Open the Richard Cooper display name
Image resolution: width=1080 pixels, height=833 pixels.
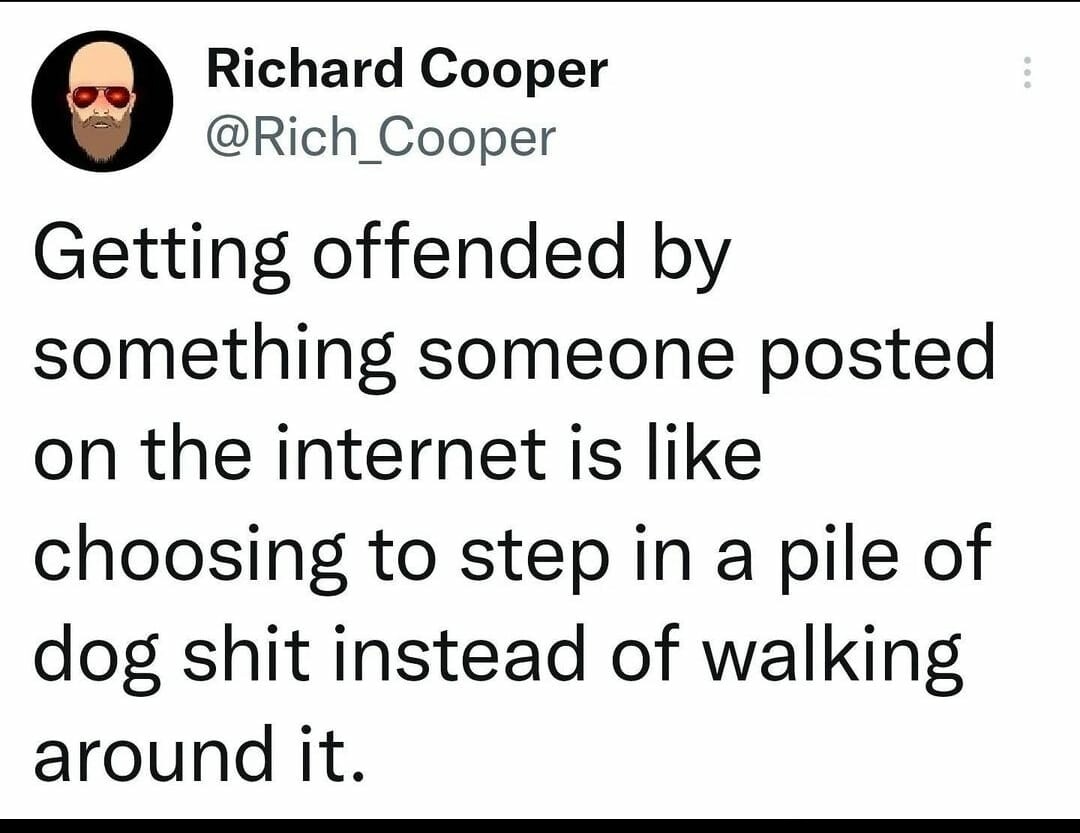click(406, 70)
